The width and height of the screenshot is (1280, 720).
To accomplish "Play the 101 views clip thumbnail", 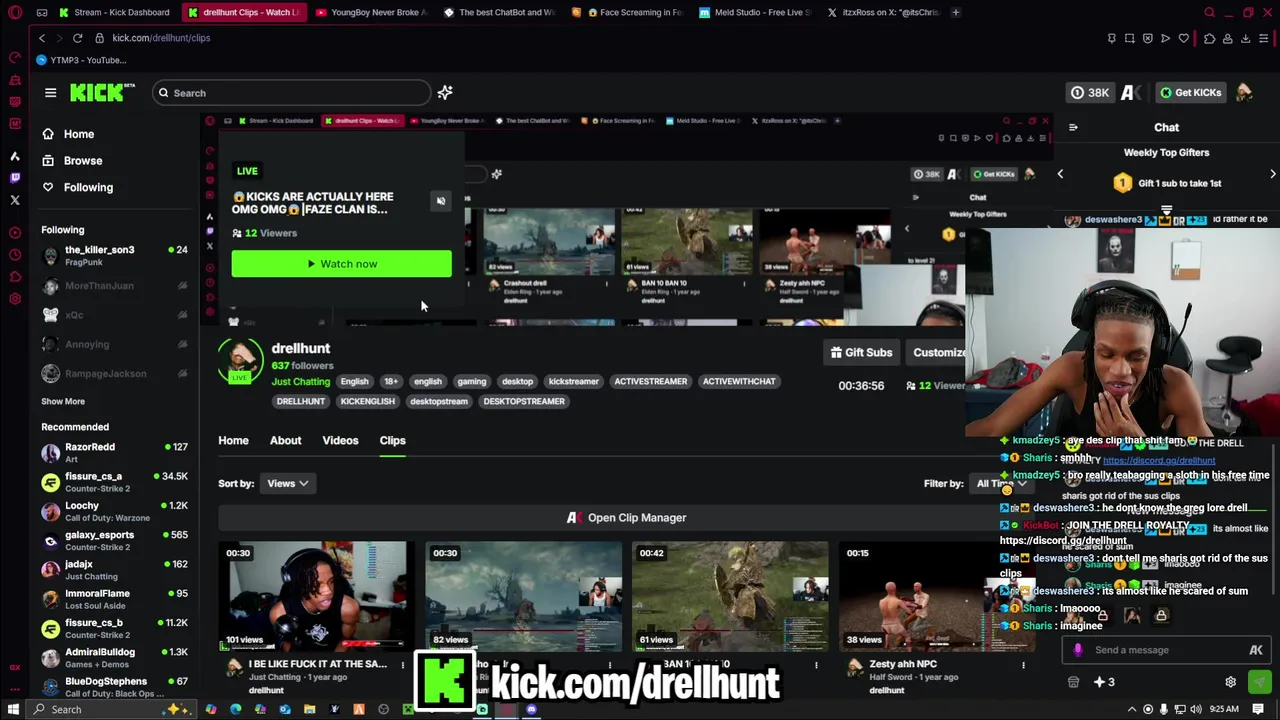I will tap(316, 597).
